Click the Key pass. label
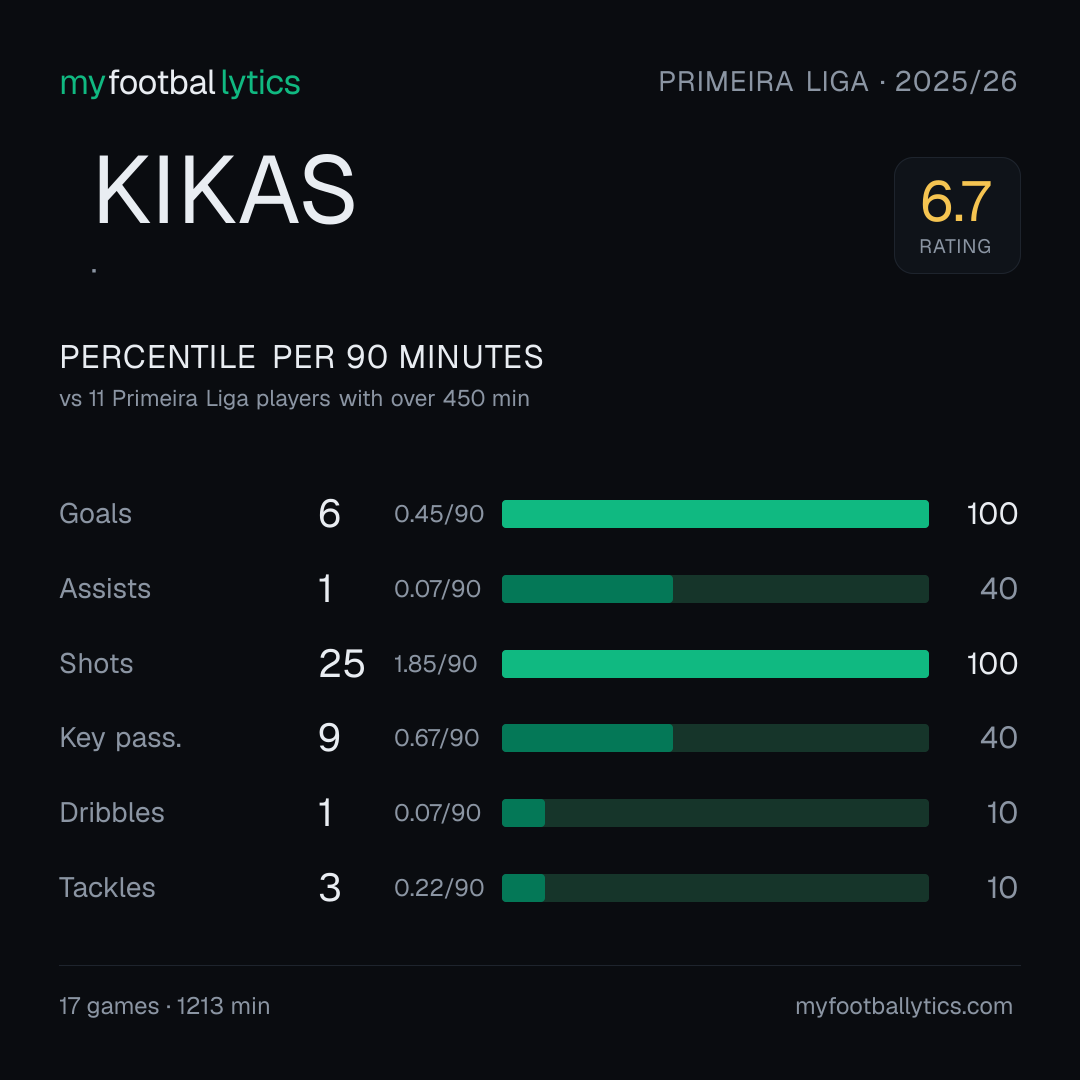The height and width of the screenshot is (1080, 1080). pos(121,738)
